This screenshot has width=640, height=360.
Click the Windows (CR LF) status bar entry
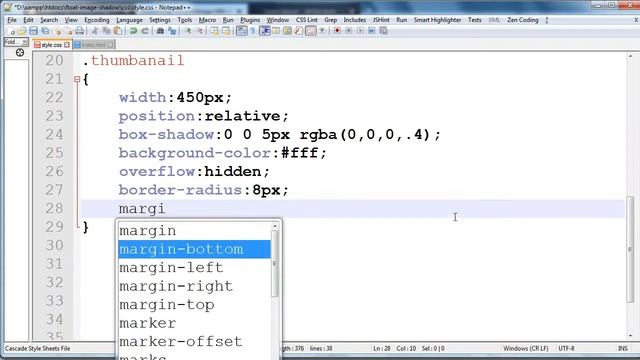525,349
